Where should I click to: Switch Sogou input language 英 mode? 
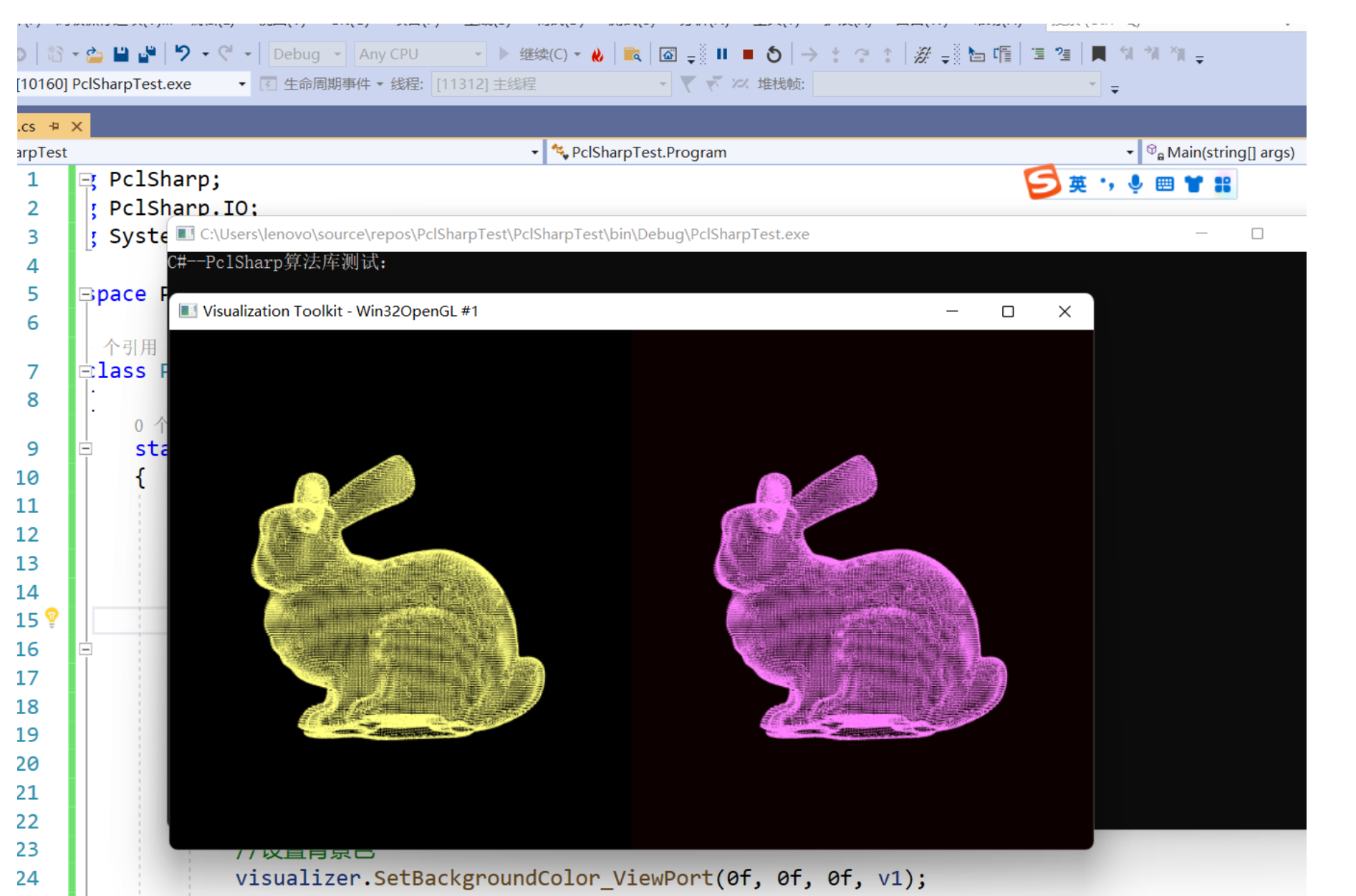[x=1077, y=184]
